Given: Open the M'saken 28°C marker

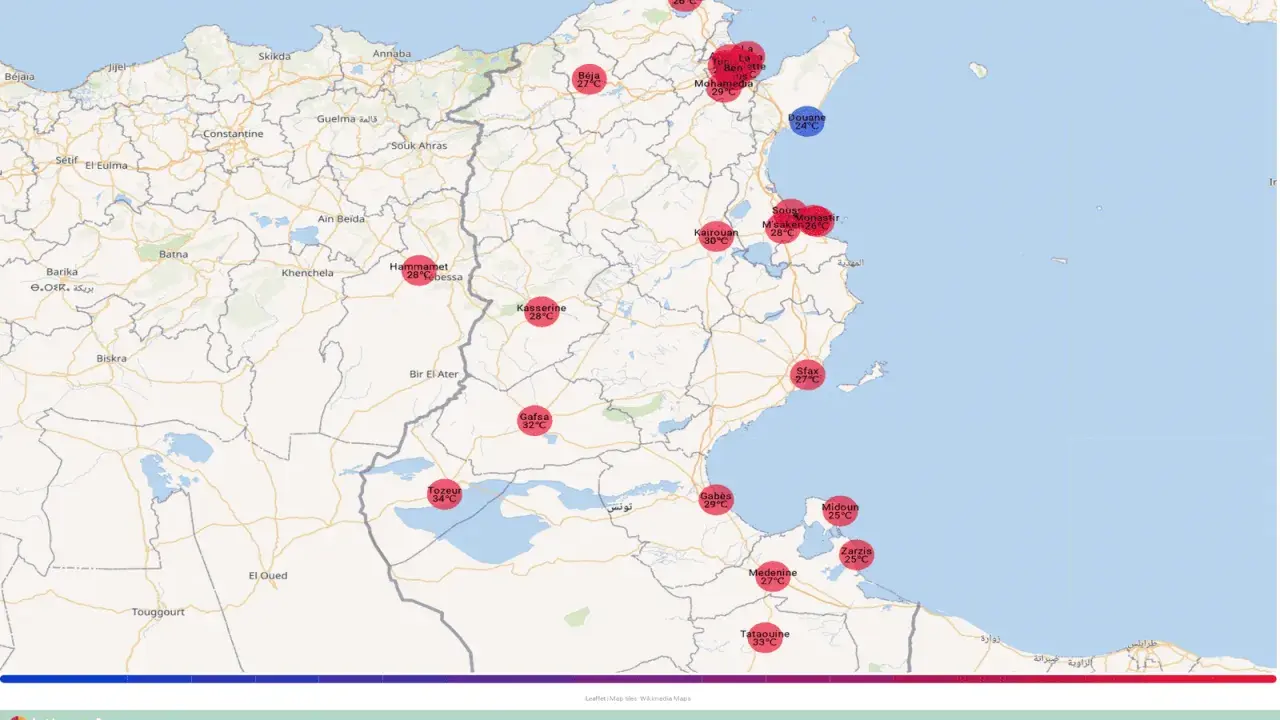Looking at the screenshot, I should pos(782,228).
